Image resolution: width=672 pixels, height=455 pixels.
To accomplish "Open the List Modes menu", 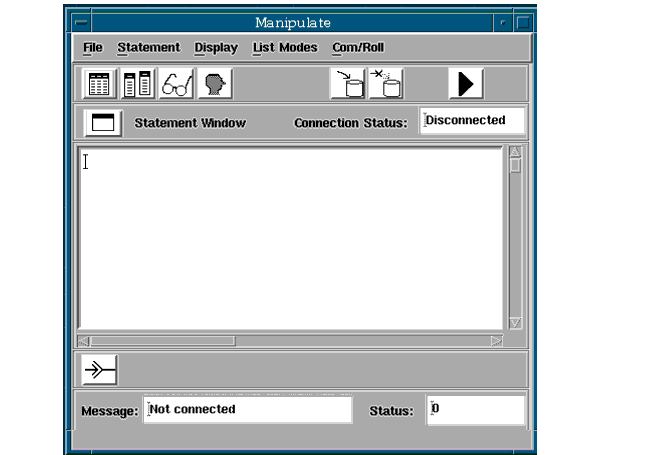I will [285, 47].
